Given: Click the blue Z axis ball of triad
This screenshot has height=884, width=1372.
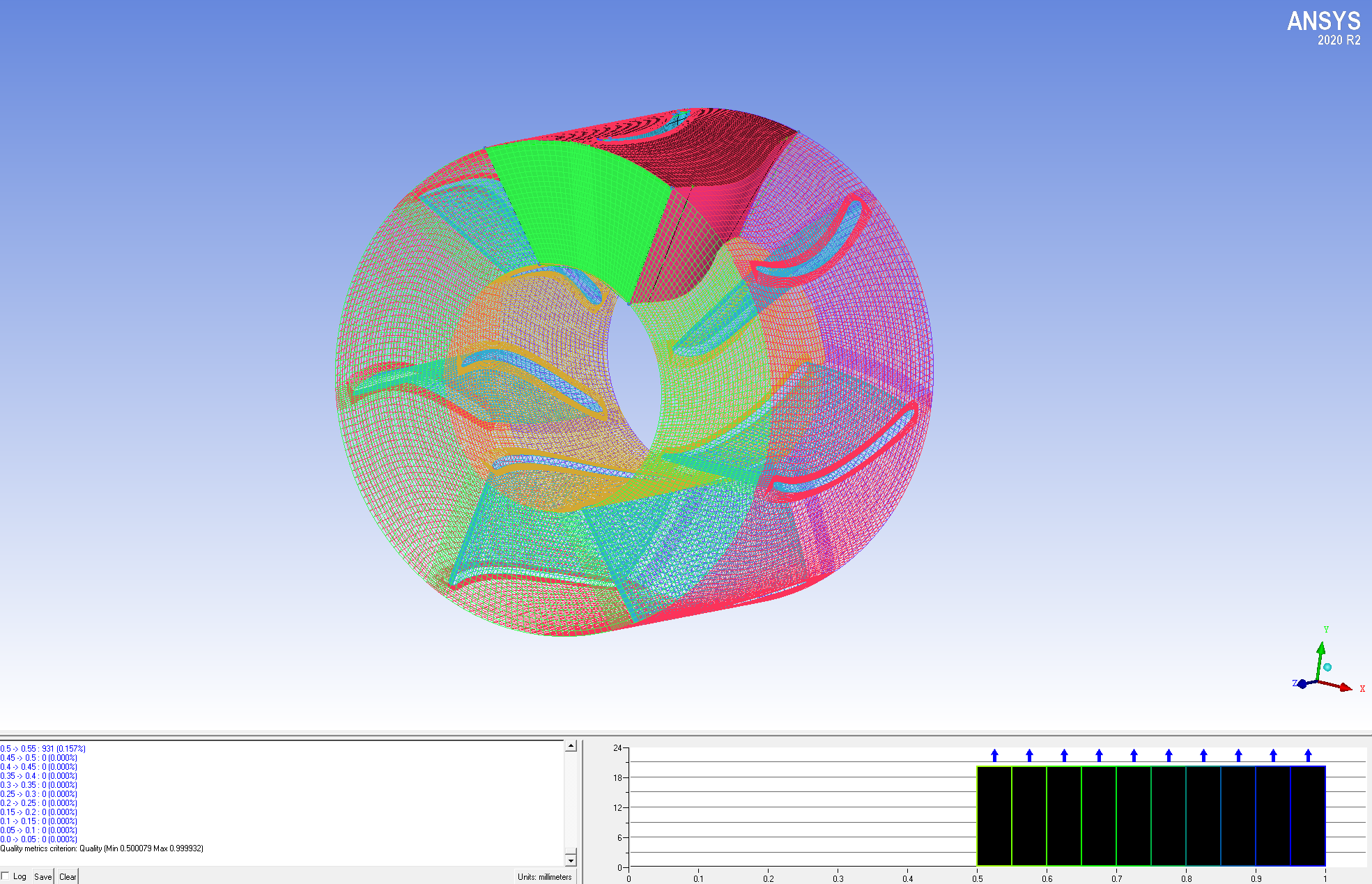Looking at the screenshot, I should click(1302, 684).
